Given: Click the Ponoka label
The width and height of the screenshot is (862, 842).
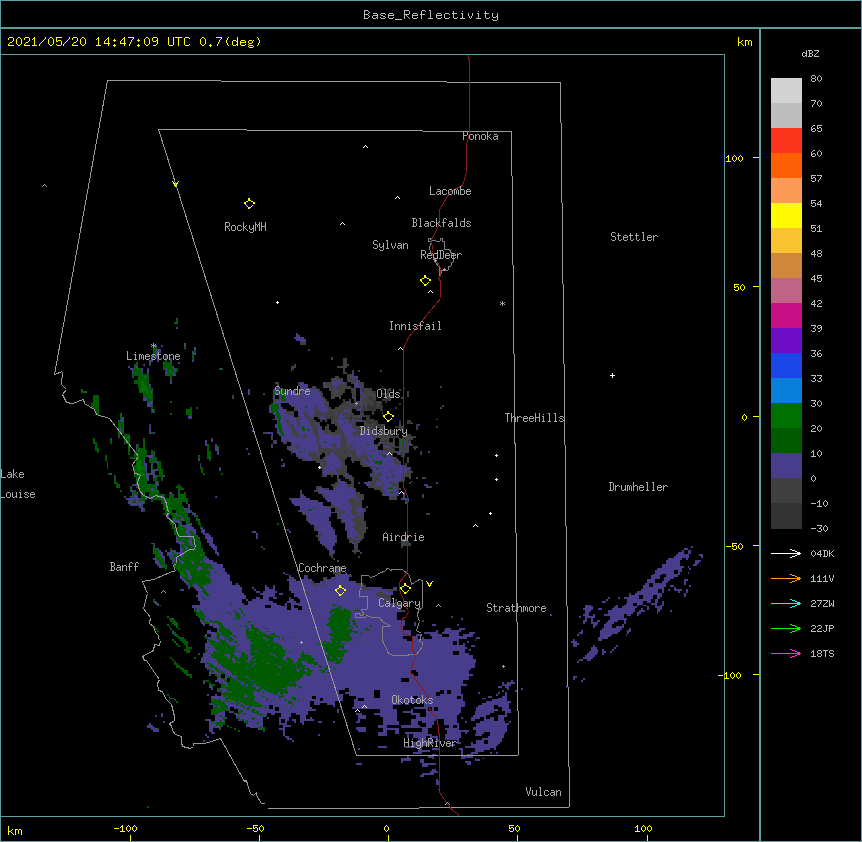Looking at the screenshot, I should pyautogui.click(x=480, y=136).
